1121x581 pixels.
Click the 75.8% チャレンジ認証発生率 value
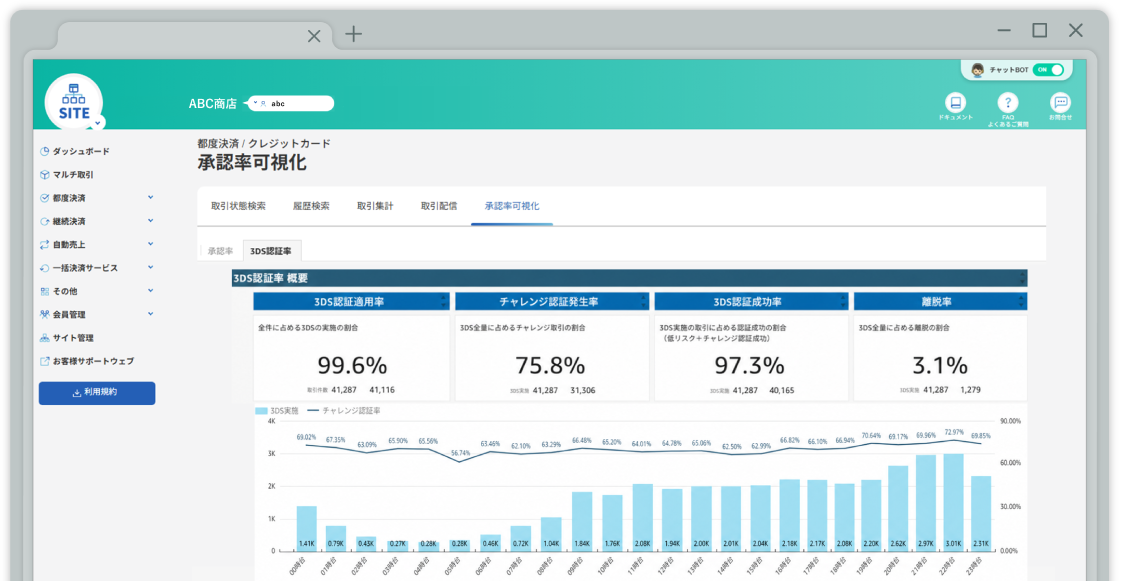(550, 366)
